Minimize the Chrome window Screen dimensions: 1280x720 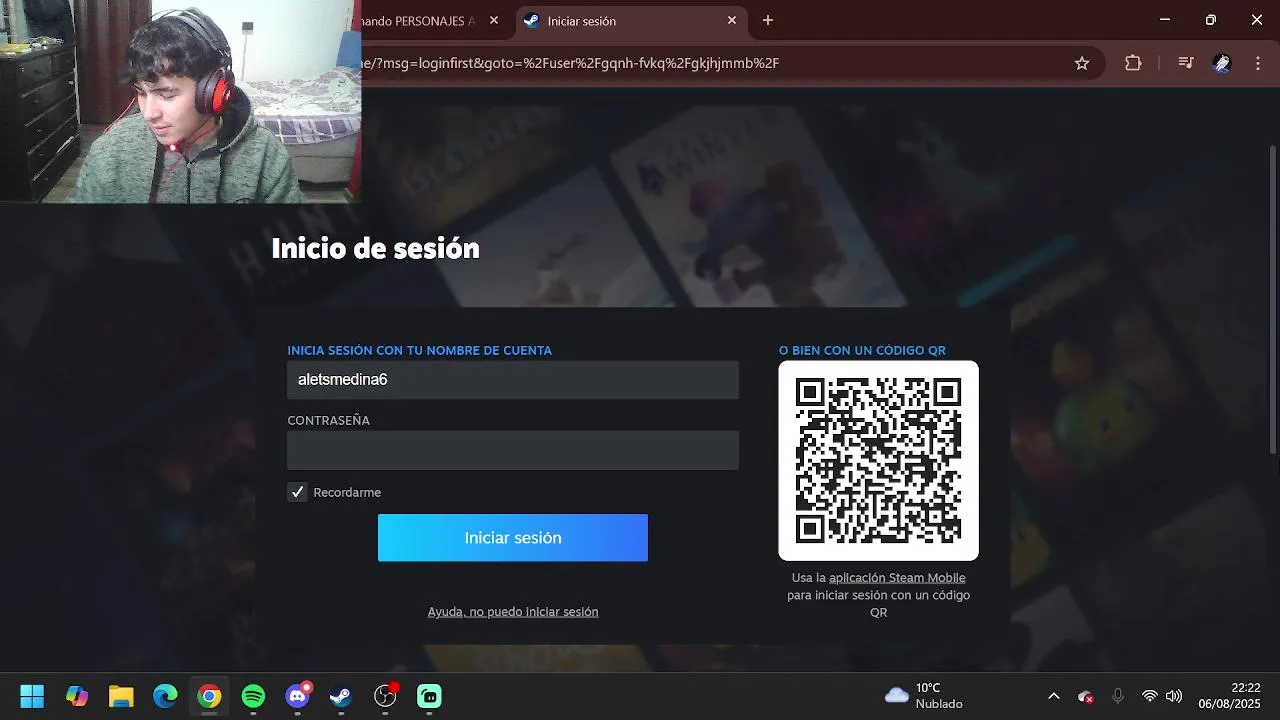point(1165,20)
